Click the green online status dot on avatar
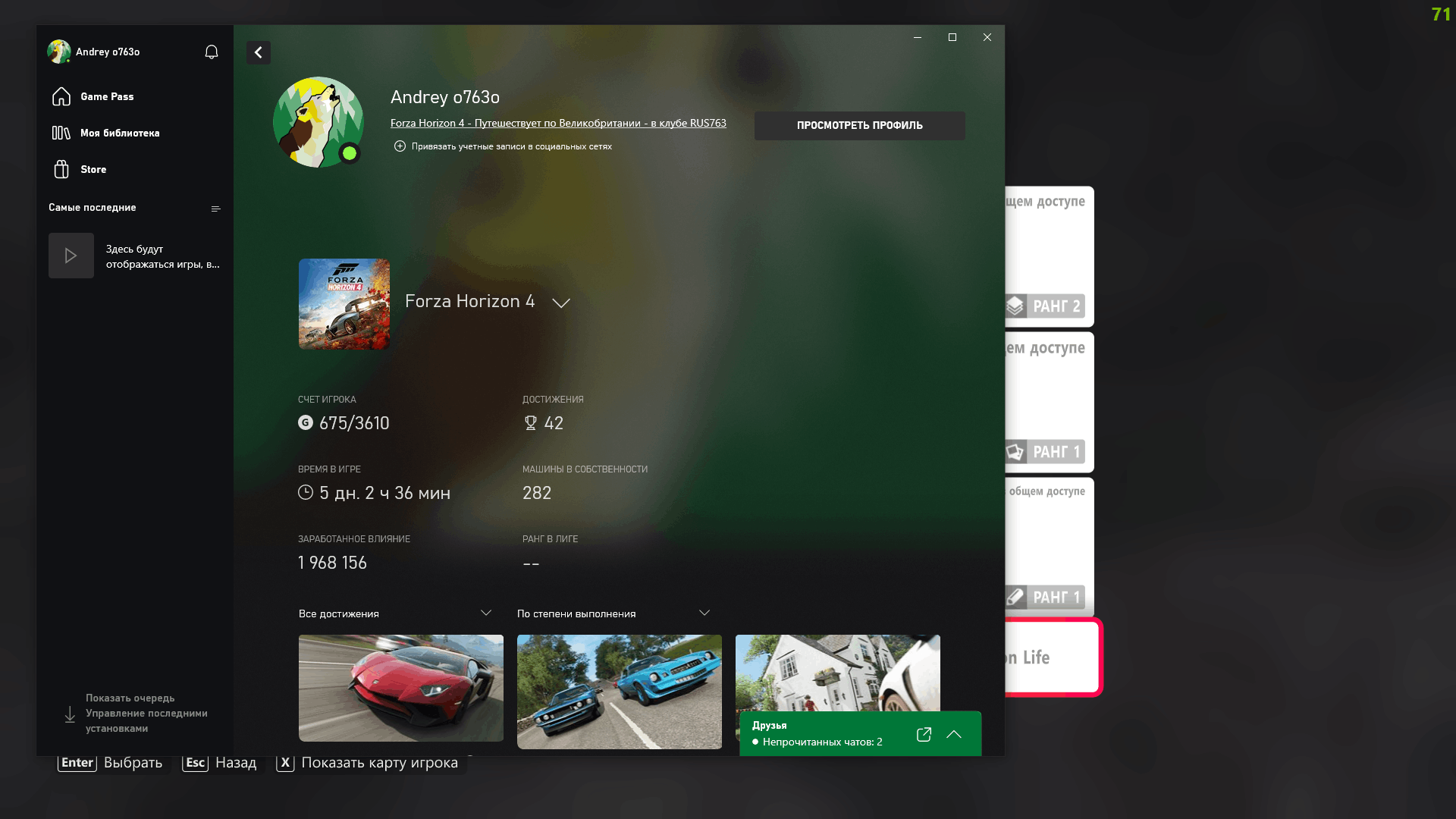The width and height of the screenshot is (1456, 819). coord(350,153)
